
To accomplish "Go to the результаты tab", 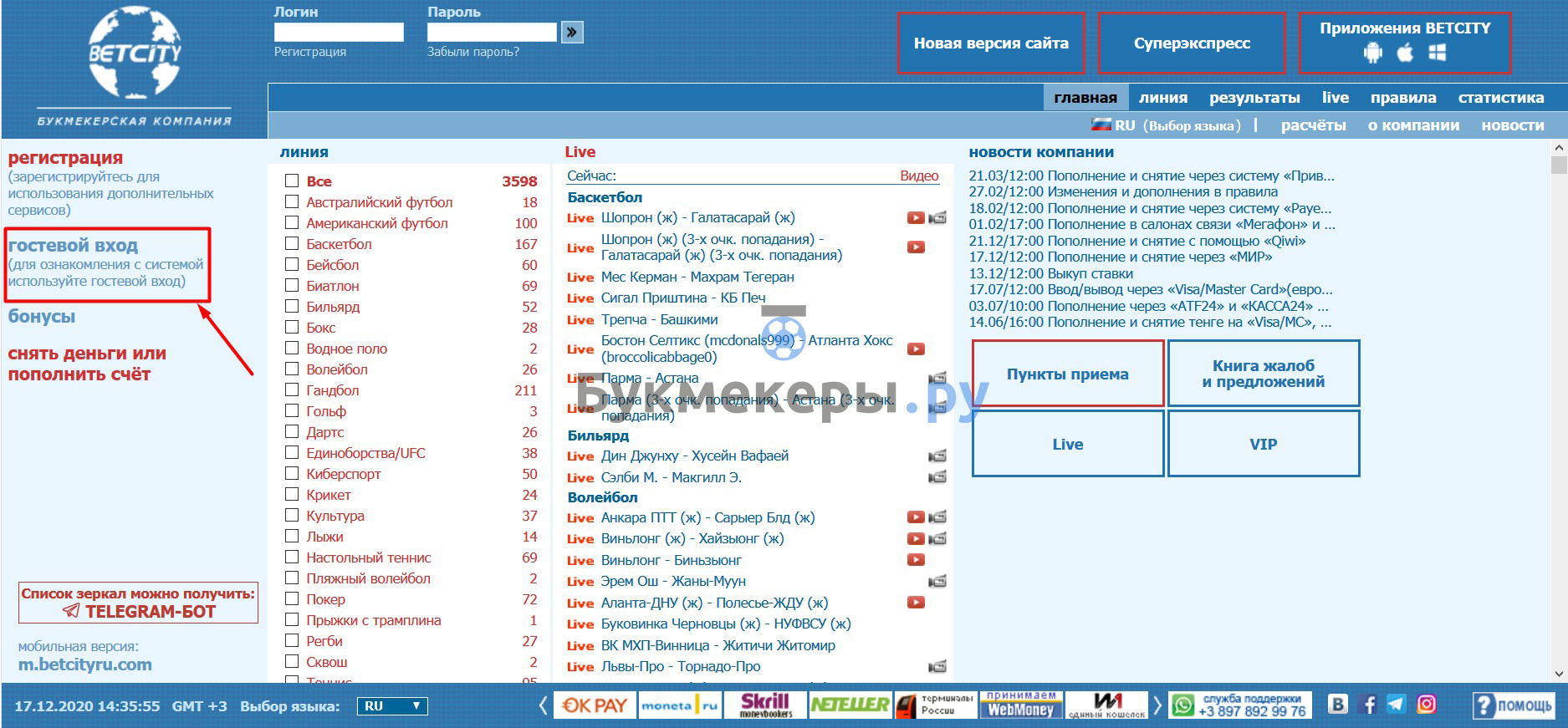I will 1254,98.
